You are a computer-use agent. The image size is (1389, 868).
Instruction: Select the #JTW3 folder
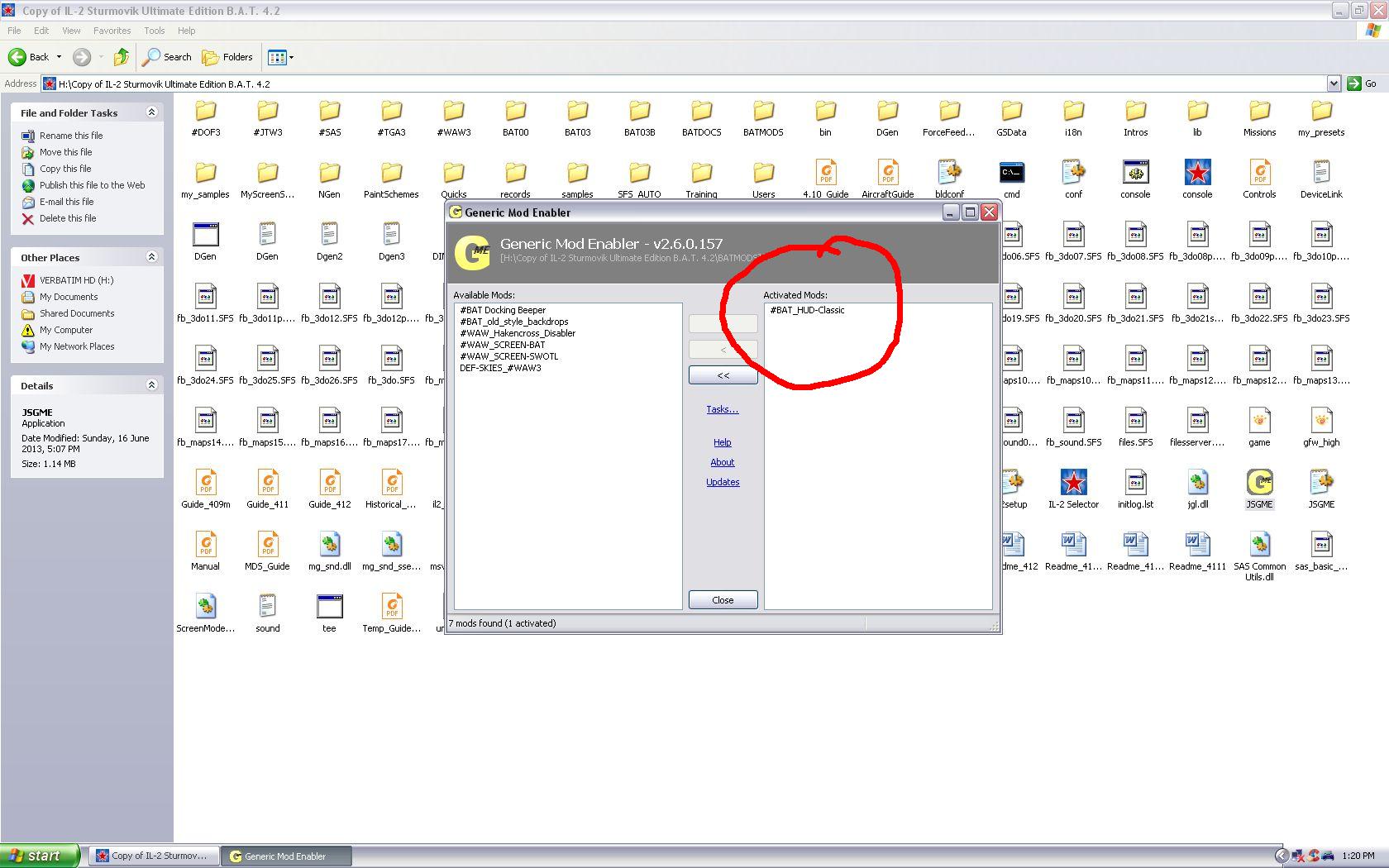point(268,117)
